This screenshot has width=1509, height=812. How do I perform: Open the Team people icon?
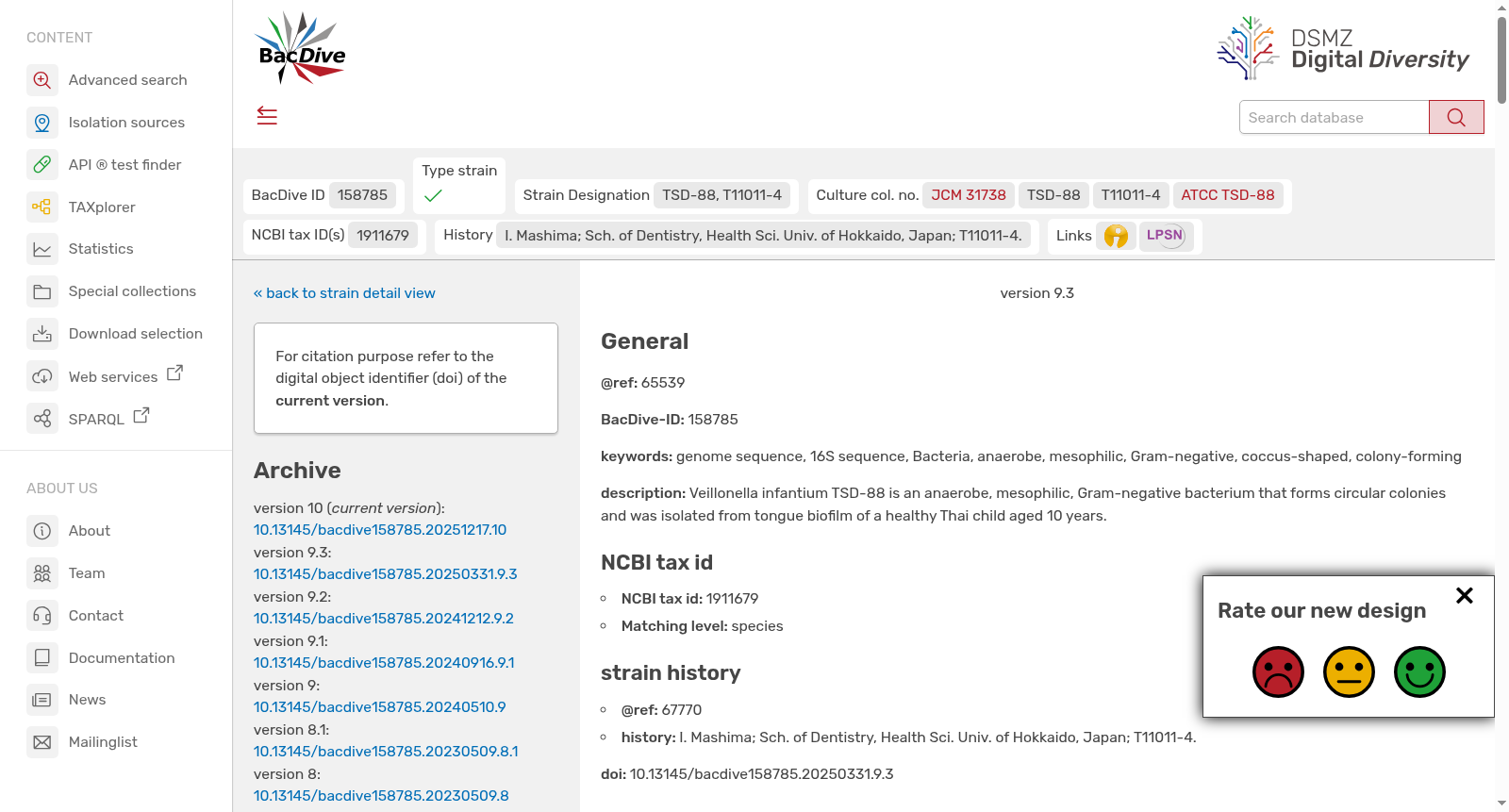(x=42, y=573)
